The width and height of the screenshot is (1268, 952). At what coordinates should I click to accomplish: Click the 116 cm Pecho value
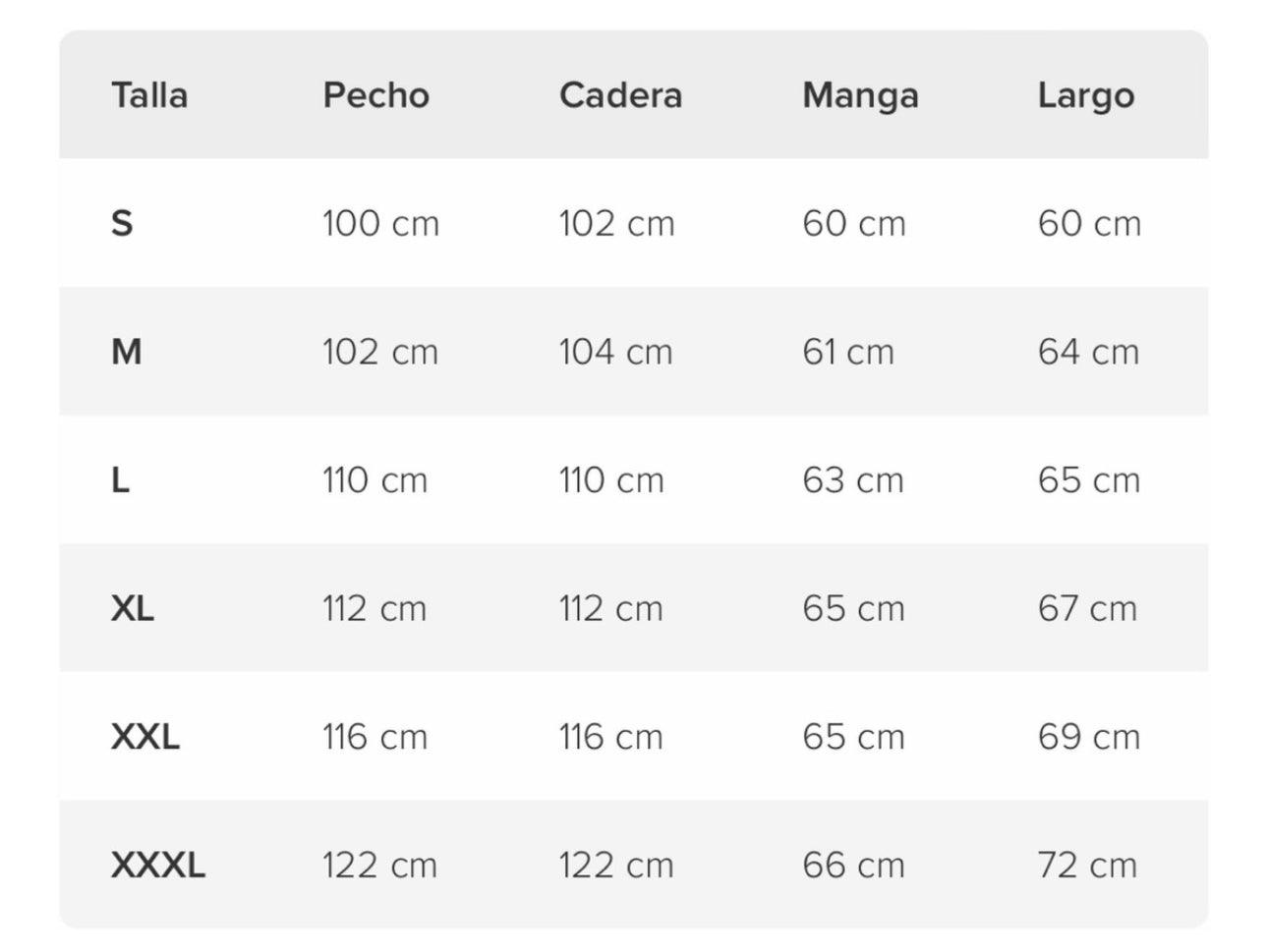(x=375, y=737)
